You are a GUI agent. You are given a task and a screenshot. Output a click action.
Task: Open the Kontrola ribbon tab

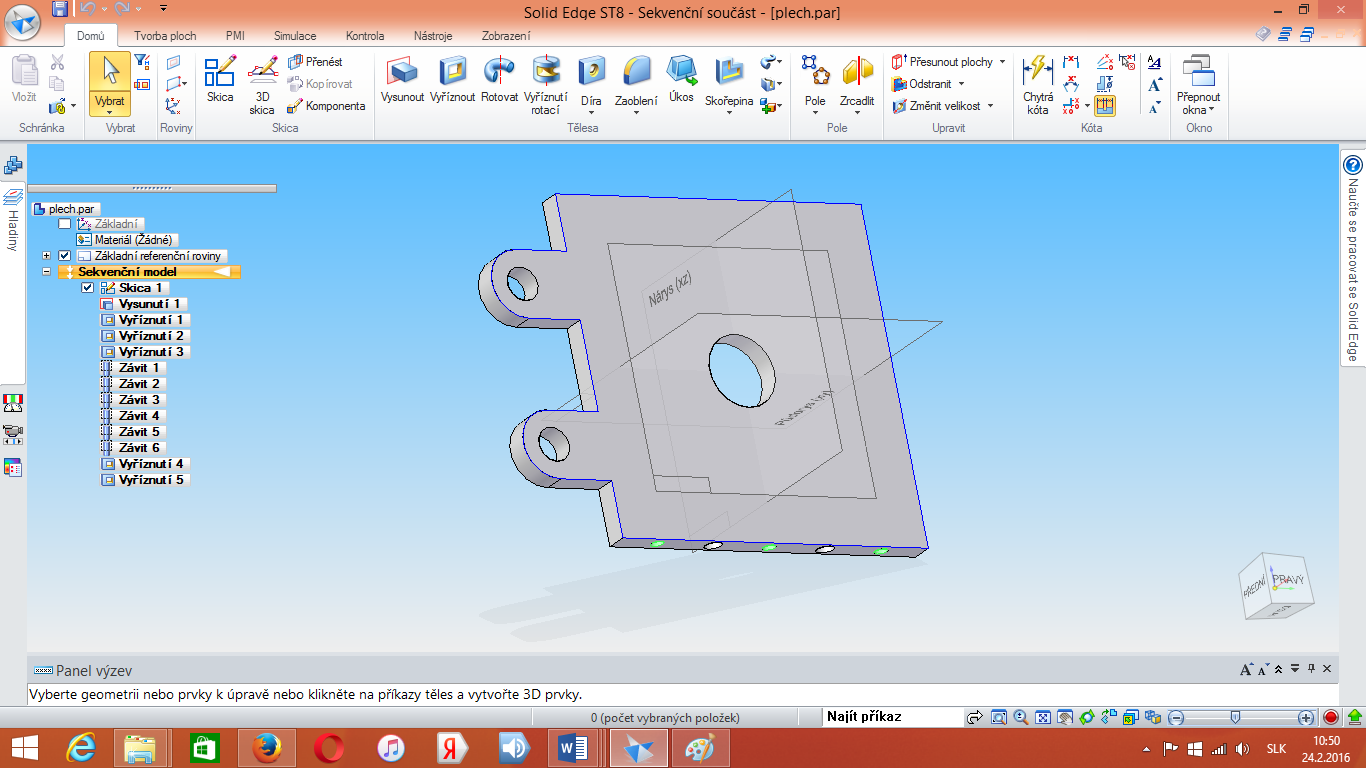365,36
